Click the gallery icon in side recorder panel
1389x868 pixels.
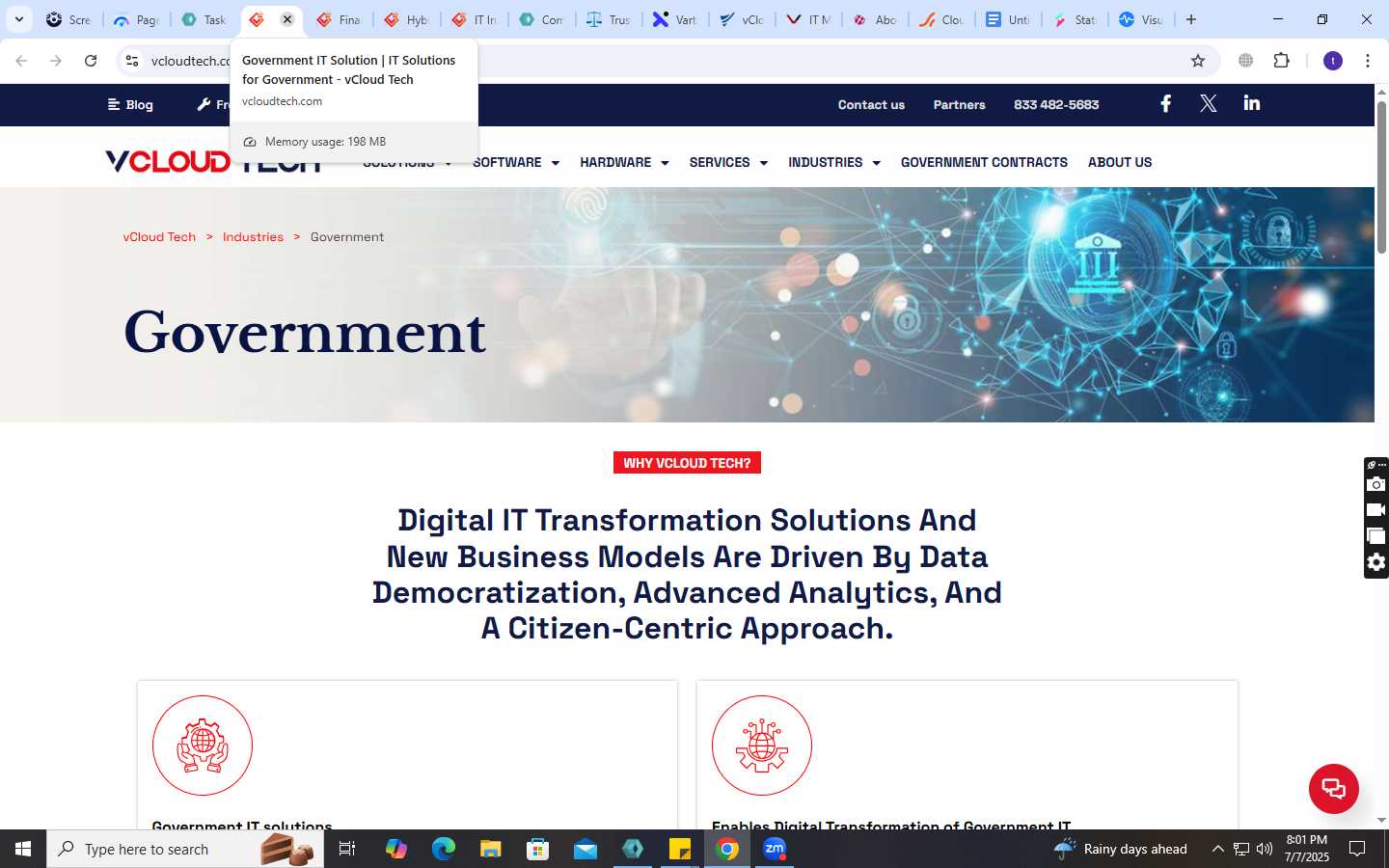(x=1376, y=536)
